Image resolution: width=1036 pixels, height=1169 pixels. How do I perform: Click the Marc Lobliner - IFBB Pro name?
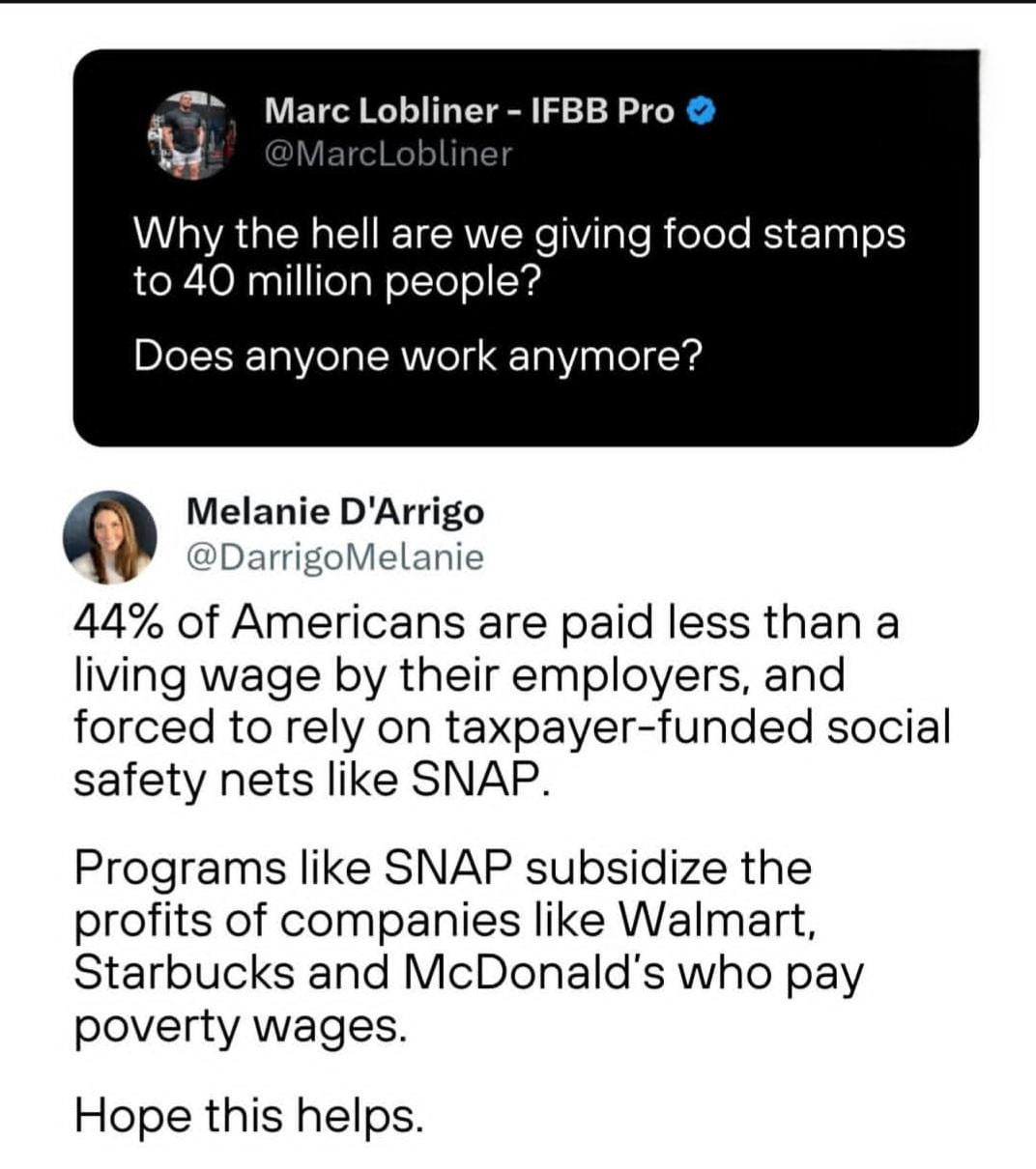coord(469,111)
